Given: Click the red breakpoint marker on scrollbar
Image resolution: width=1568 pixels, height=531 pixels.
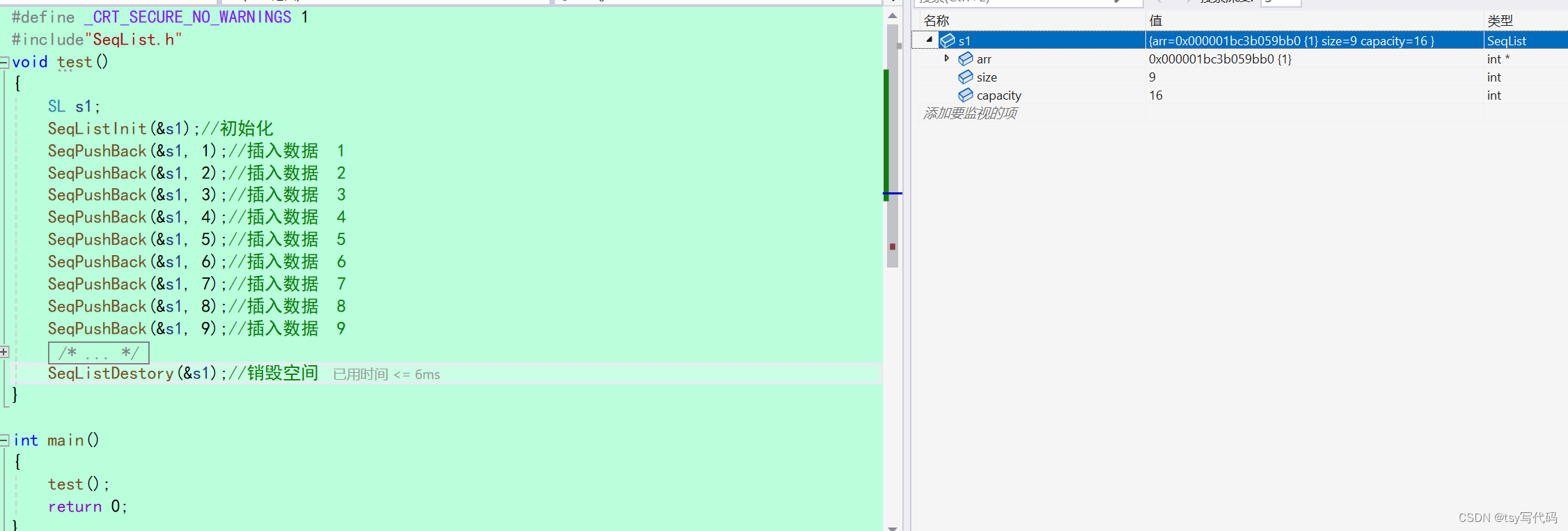Looking at the screenshot, I should [x=893, y=247].
